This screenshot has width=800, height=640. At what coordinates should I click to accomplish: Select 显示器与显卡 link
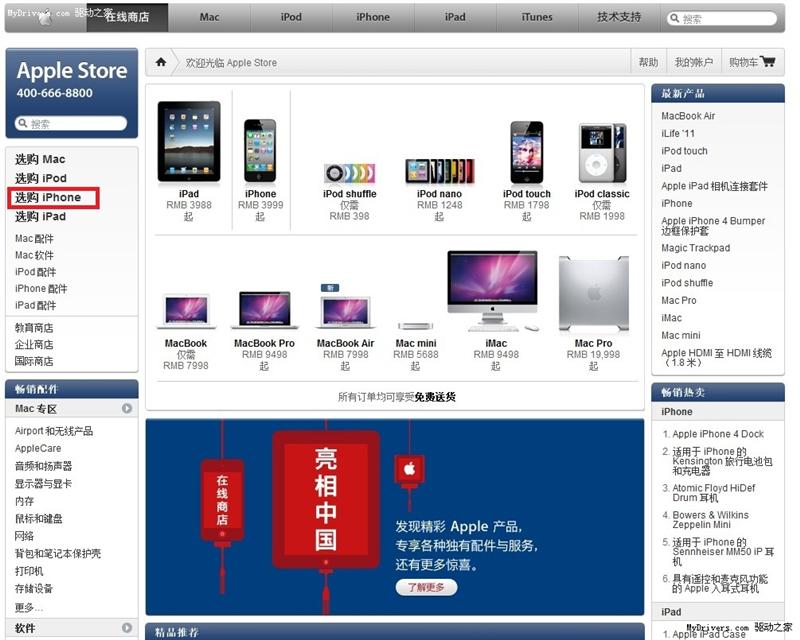click(43, 483)
